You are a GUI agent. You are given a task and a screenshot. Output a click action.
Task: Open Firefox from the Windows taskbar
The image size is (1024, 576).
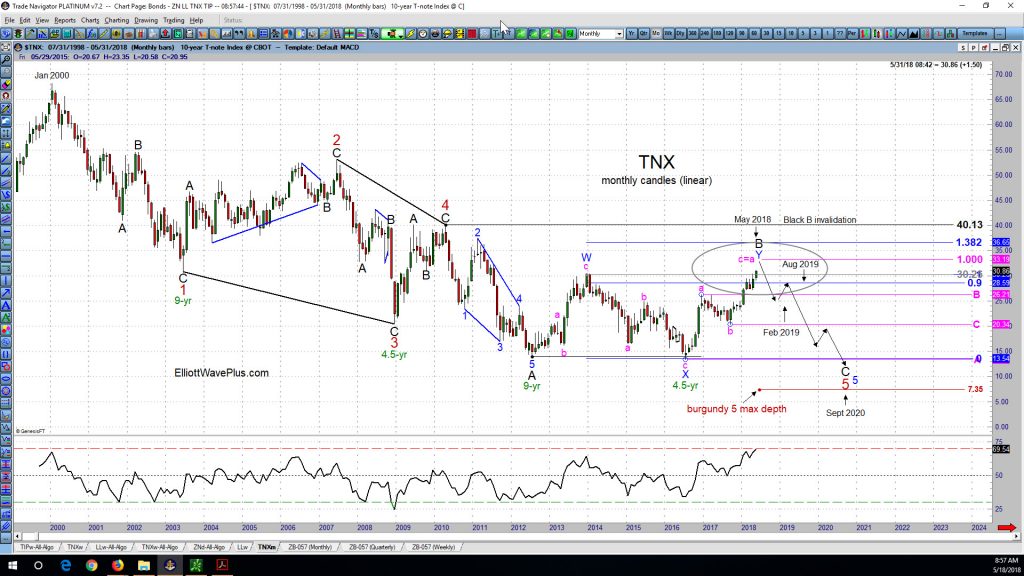click(118, 565)
